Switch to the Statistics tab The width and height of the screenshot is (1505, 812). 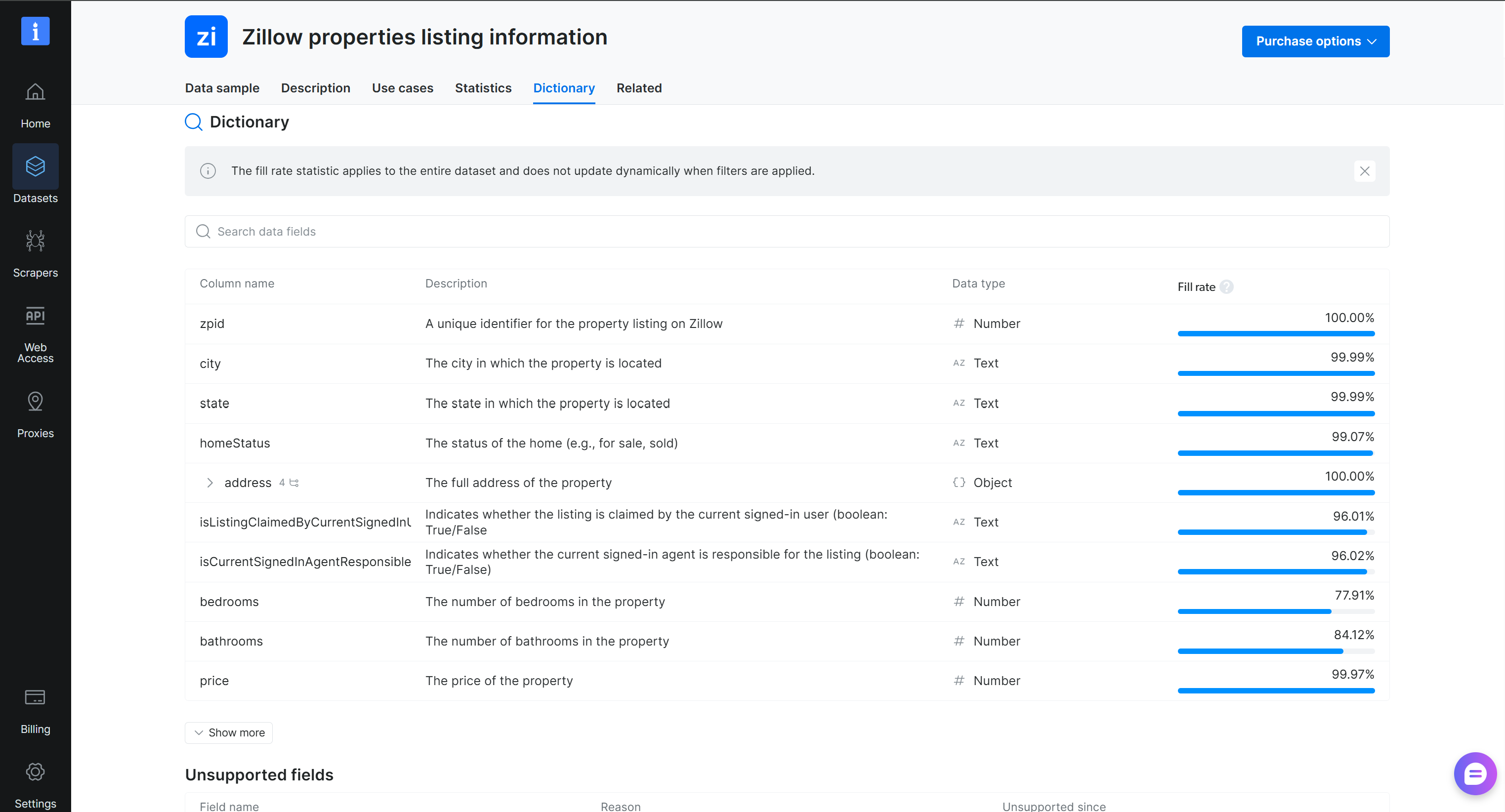click(483, 87)
